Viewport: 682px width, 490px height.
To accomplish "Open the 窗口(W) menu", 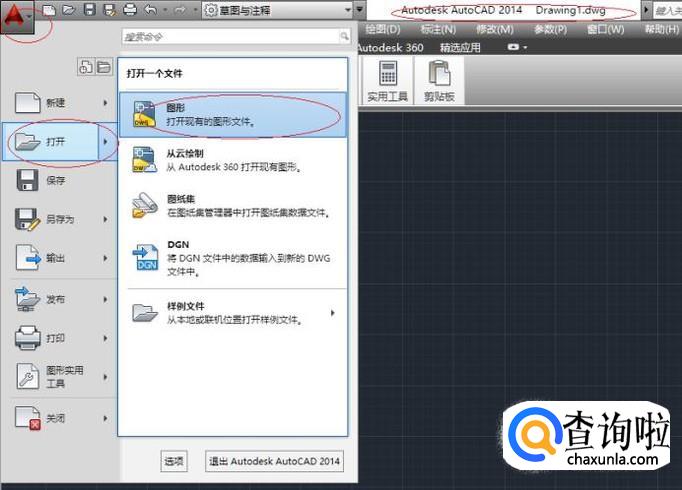I will point(605,29).
